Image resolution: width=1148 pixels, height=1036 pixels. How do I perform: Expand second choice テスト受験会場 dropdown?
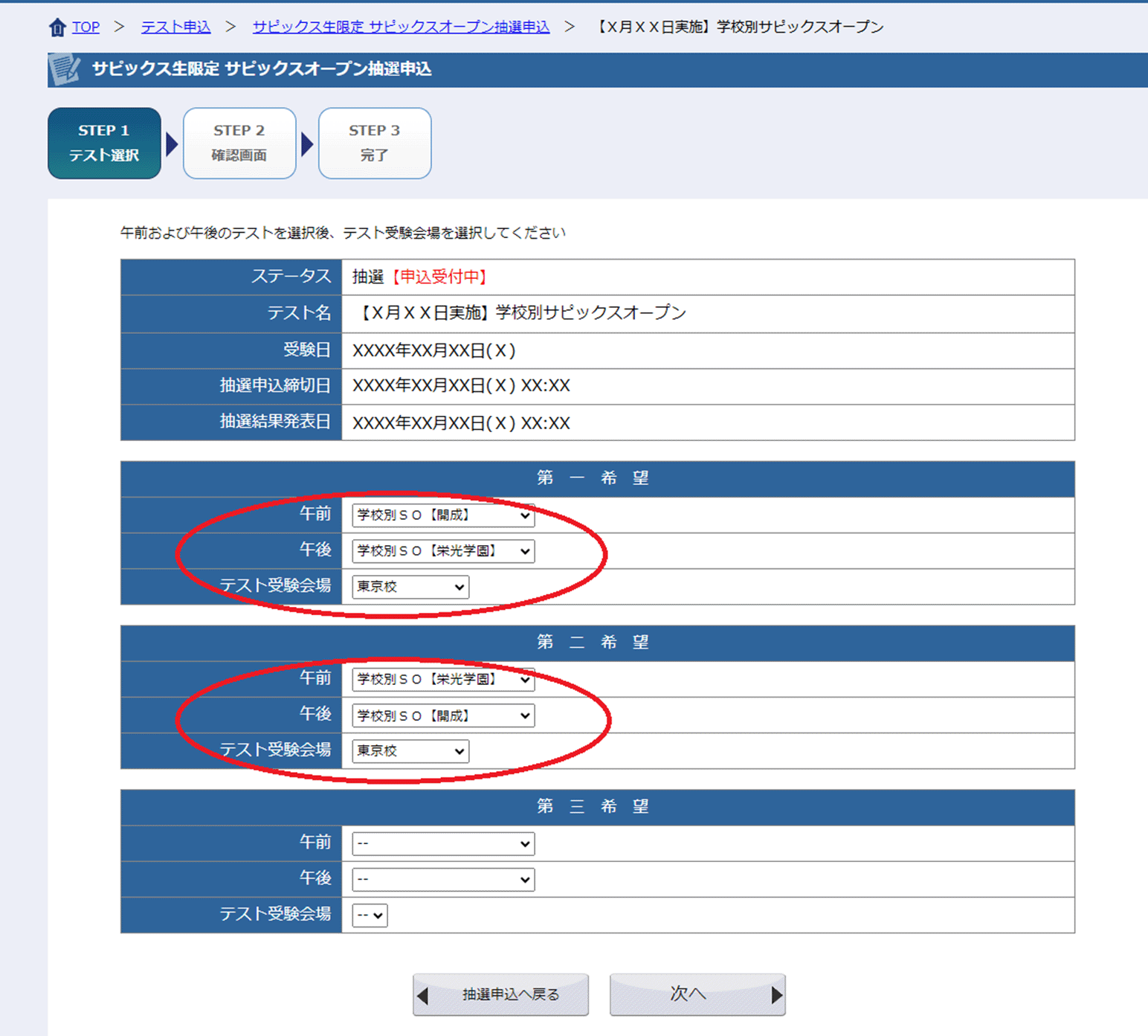410,751
